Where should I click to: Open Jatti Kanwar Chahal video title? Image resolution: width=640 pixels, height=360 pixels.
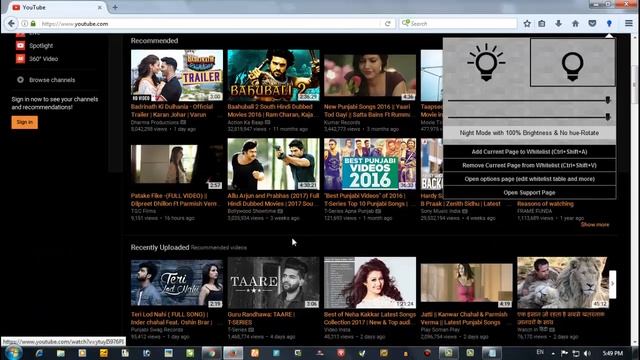464,318
